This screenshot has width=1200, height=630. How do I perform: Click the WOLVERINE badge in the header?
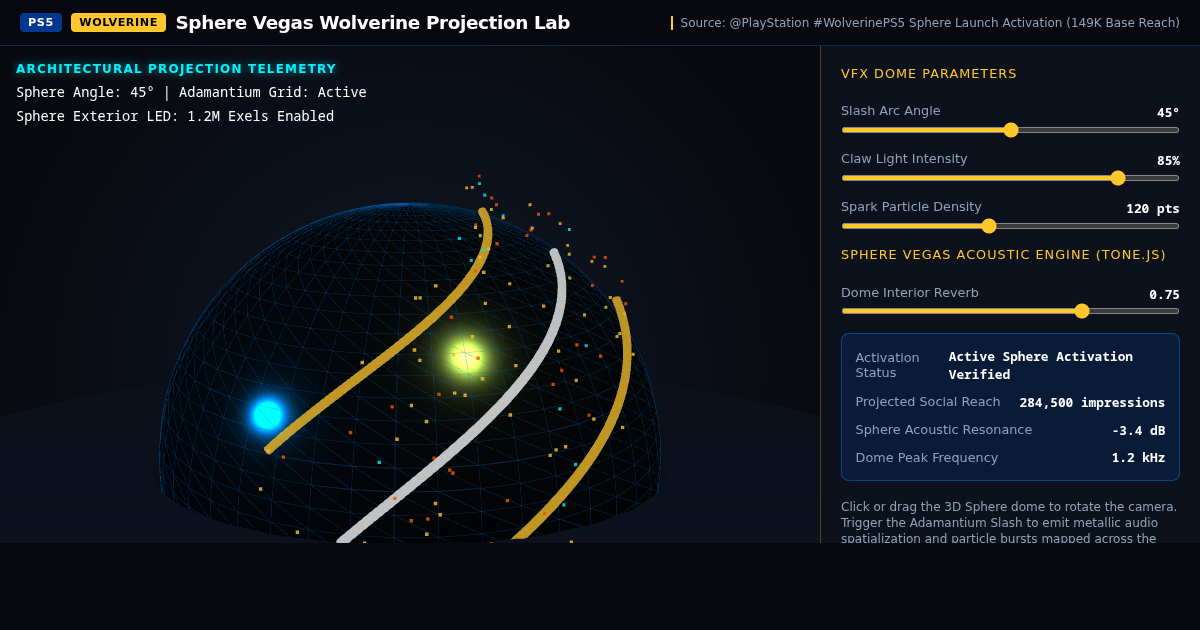[x=118, y=22]
